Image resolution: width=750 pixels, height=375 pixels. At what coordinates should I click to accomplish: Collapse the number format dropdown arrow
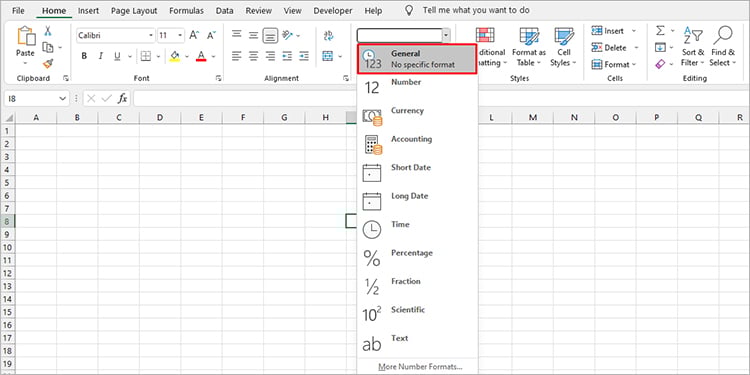coord(446,35)
